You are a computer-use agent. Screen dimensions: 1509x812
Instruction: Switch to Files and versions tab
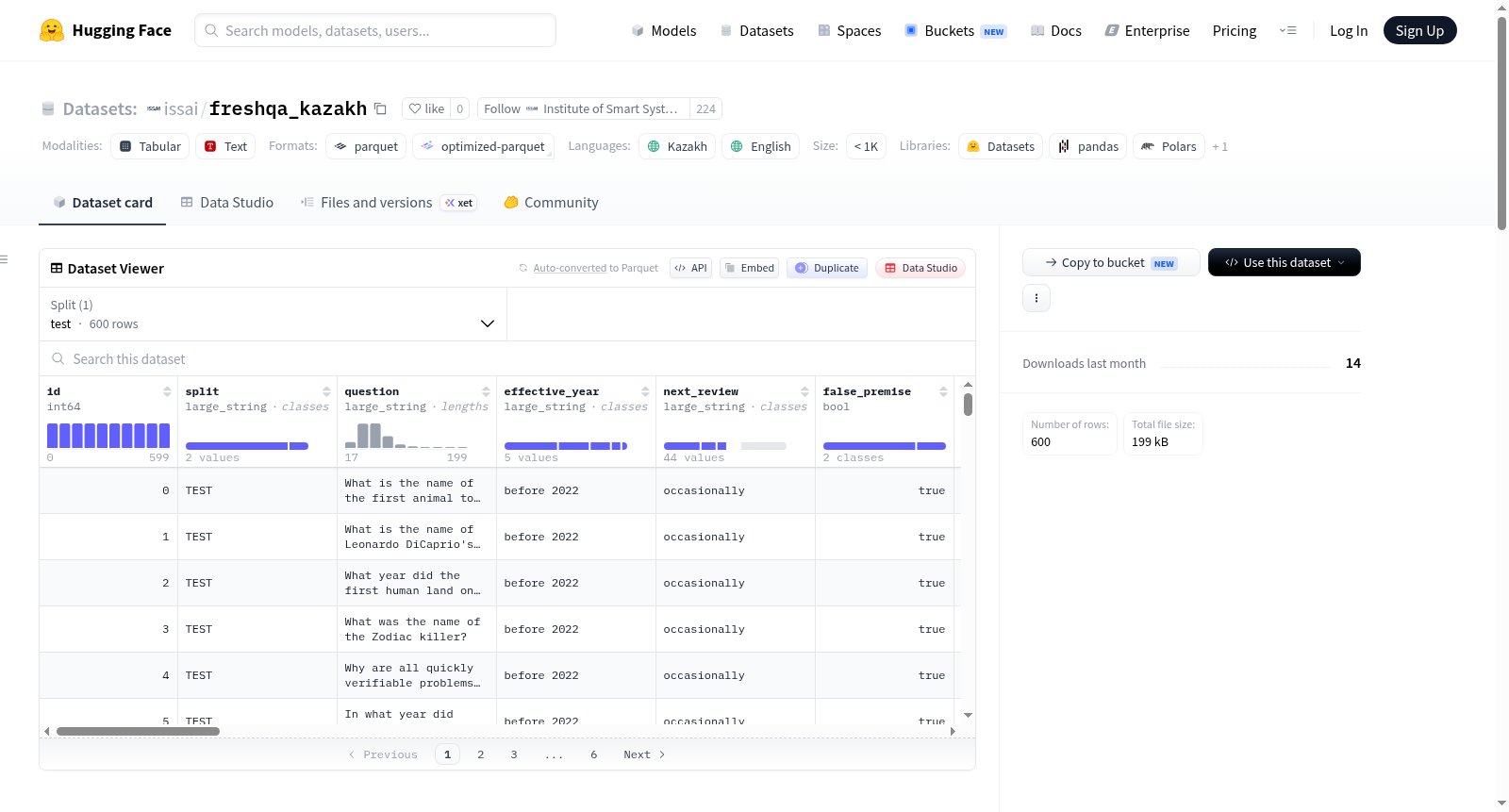388,203
